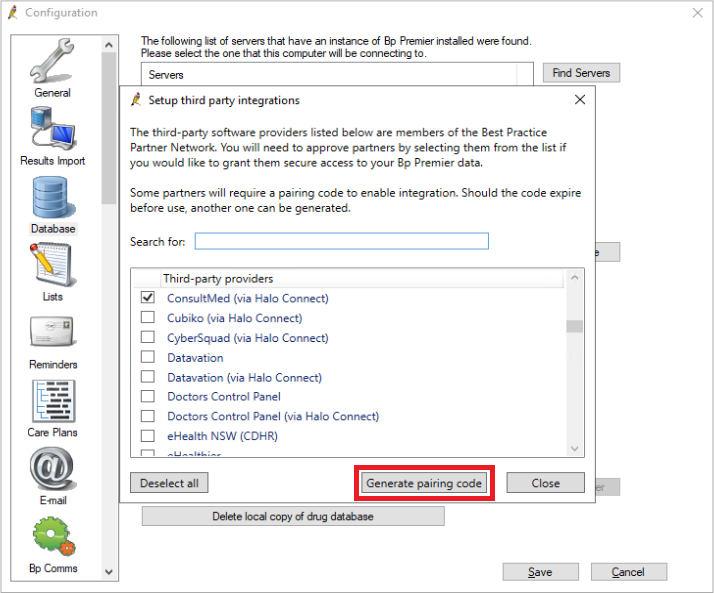Click the Search for text field
Image resolution: width=714 pixels, height=593 pixels.
tap(341, 241)
